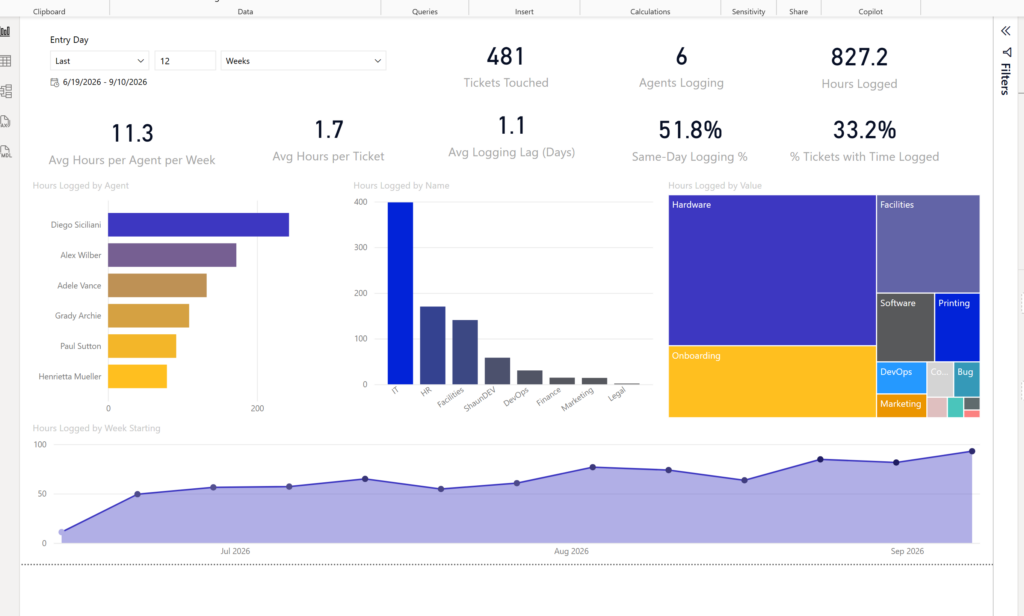Image resolution: width=1024 pixels, height=616 pixels.
Task: Click the Queries ribbon group label
Action: pyautogui.click(x=424, y=12)
